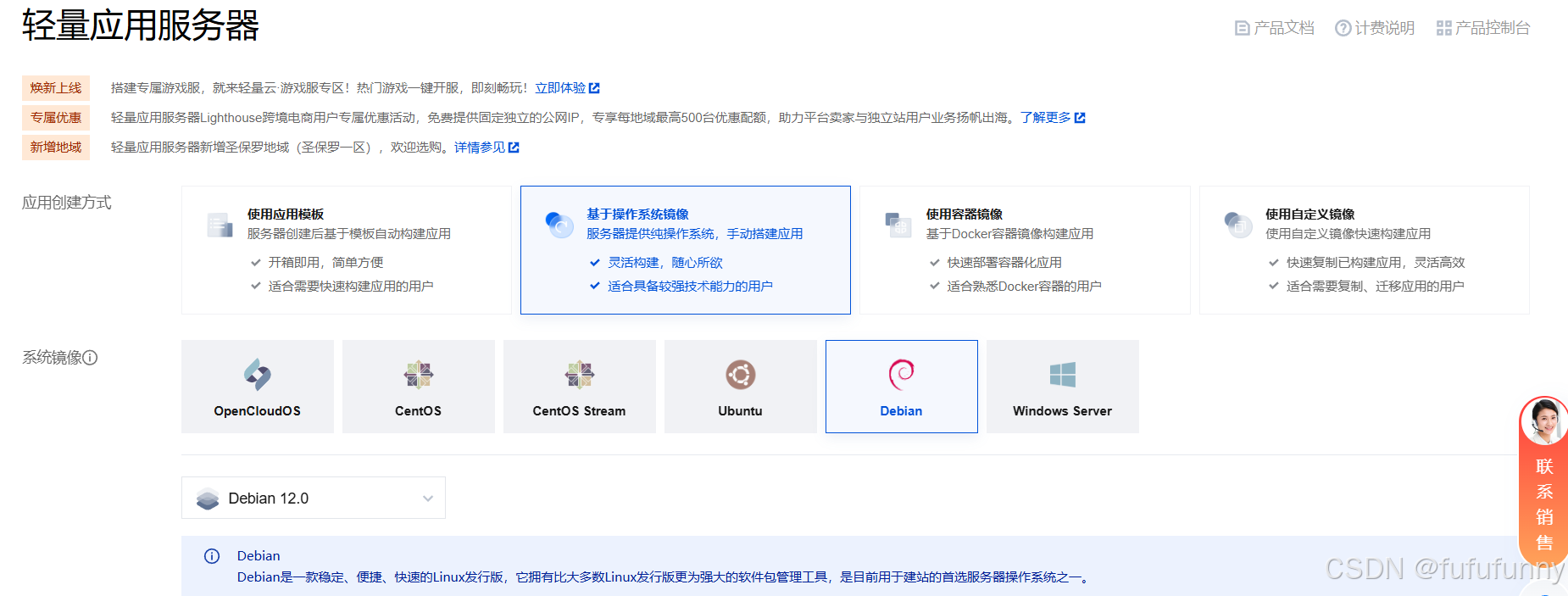Image resolution: width=1568 pixels, height=596 pixels.
Task: Click the 专属优惠 tag
Action: coord(56,118)
